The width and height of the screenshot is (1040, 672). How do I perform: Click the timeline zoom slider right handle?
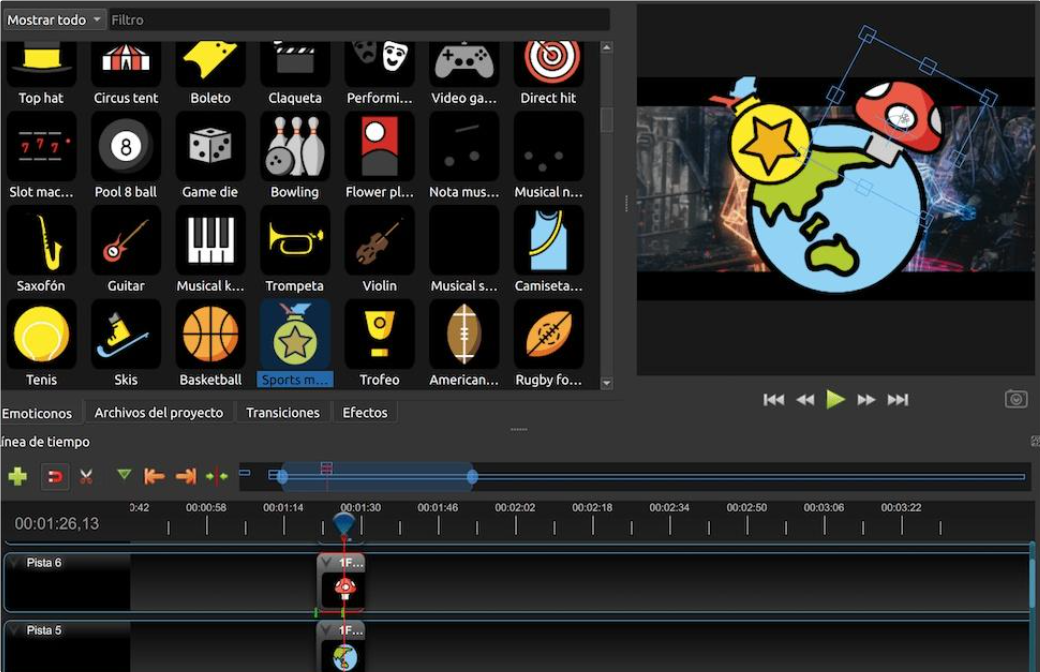point(472,476)
